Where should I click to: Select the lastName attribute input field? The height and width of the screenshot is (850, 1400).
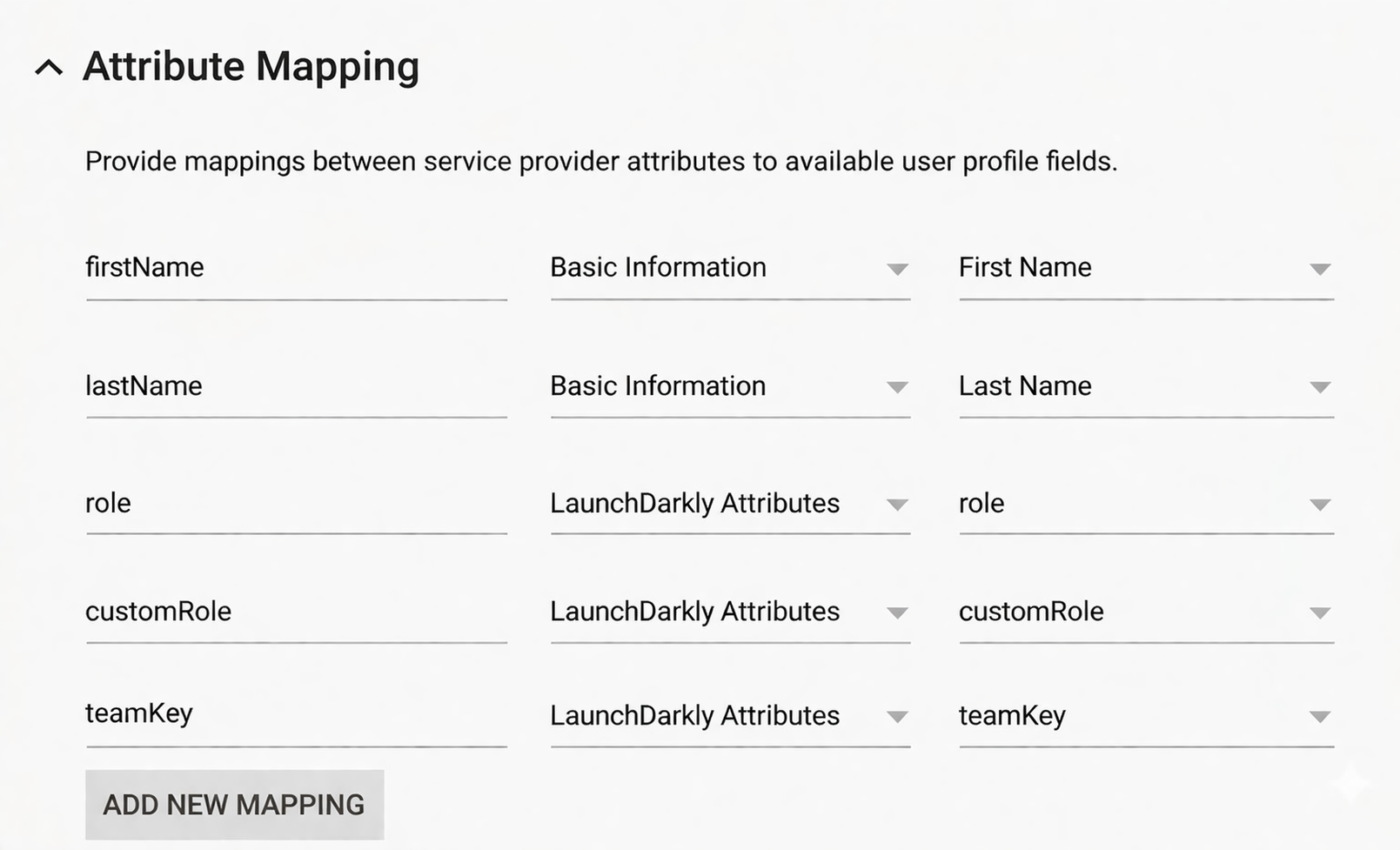tap(296, 386)
